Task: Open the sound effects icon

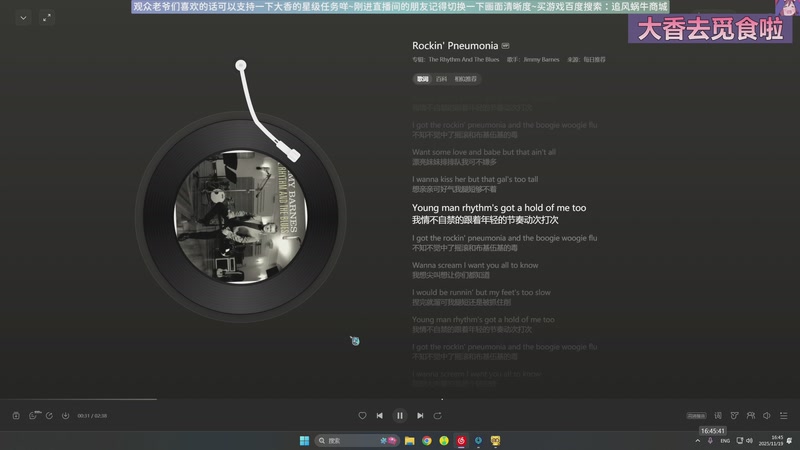Action: coord(734,416)
